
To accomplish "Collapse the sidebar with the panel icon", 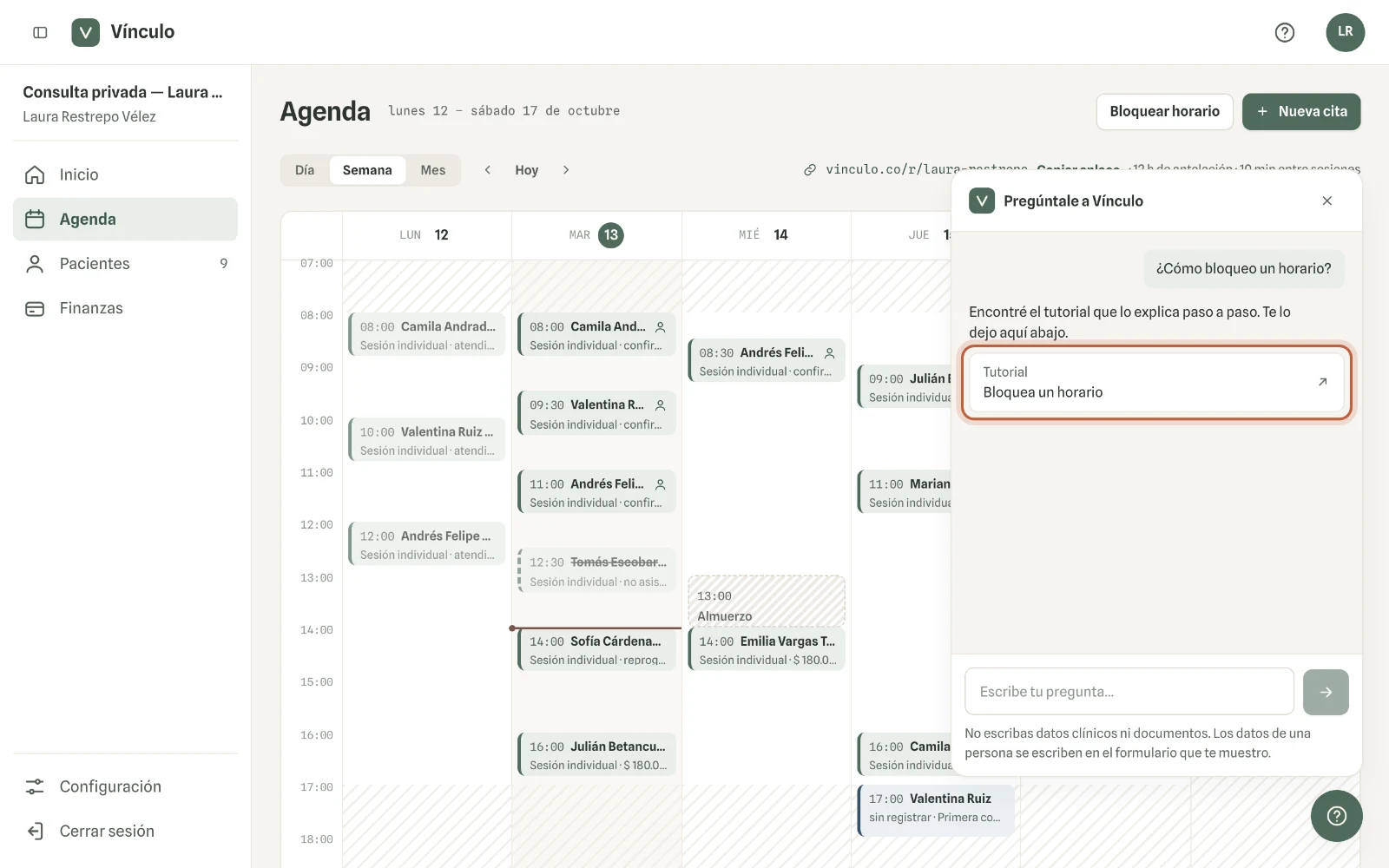I will (40, 32).
